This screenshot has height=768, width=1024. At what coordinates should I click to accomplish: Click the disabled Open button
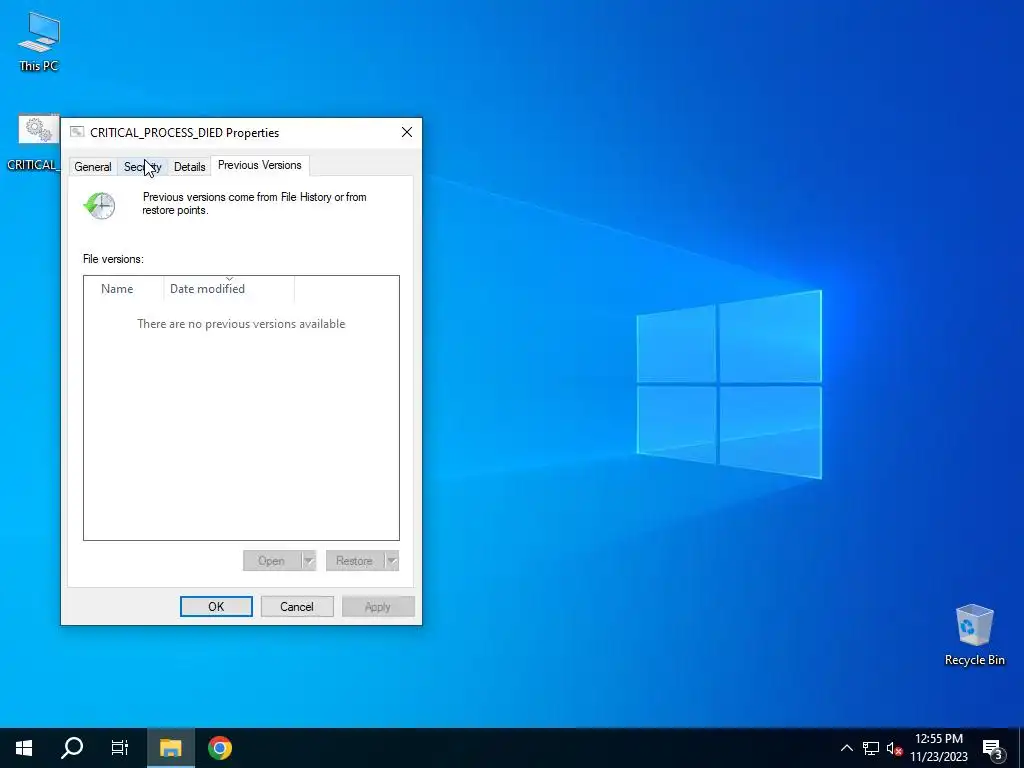[272, 560]
